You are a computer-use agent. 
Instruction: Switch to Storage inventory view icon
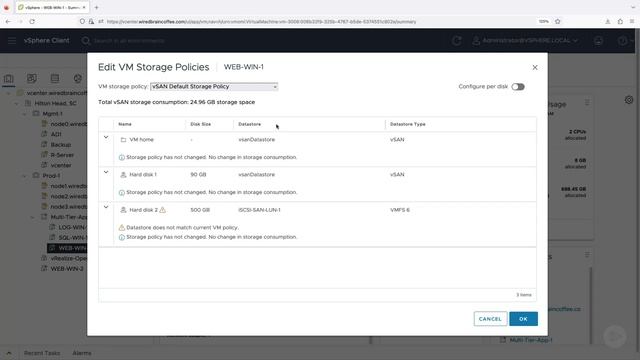(55, 78)
